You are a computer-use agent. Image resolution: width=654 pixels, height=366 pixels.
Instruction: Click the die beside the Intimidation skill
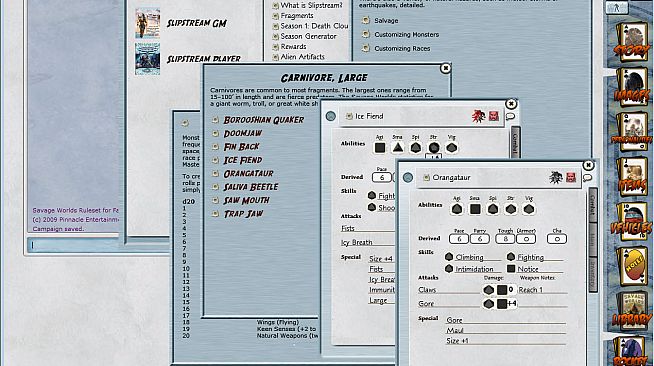click(449, 269)
